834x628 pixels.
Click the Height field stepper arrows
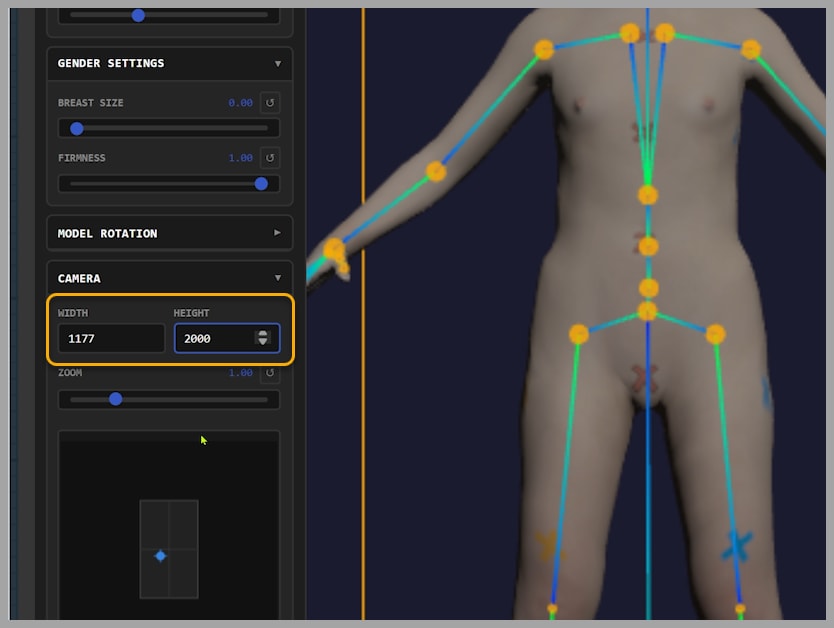pyautogui.click(x=263, y=338)
